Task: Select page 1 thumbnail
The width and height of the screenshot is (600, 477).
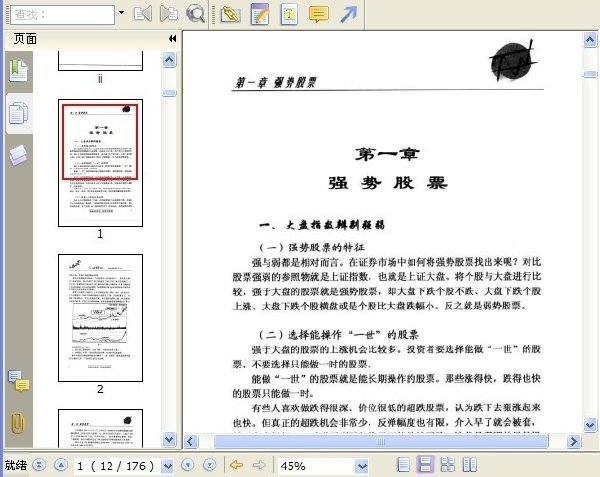Action: point(100,163)
